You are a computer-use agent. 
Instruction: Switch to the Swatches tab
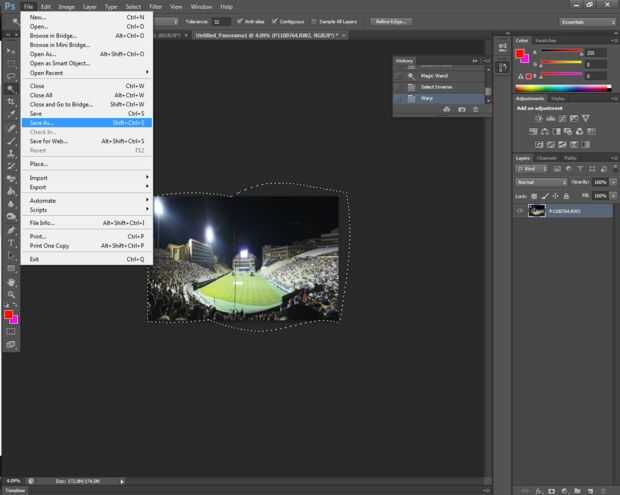(546, 41)
